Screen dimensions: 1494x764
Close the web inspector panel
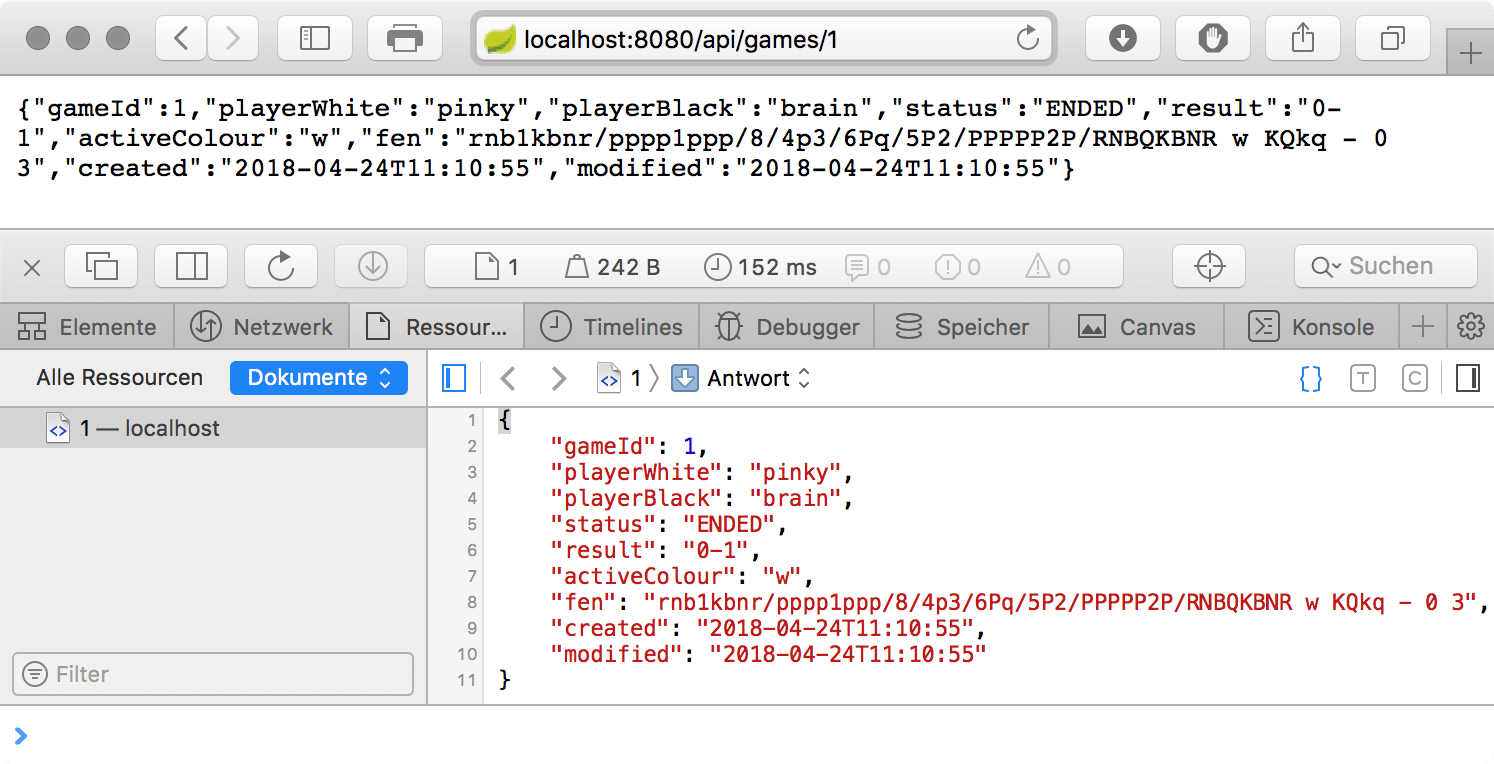[32, 267]
